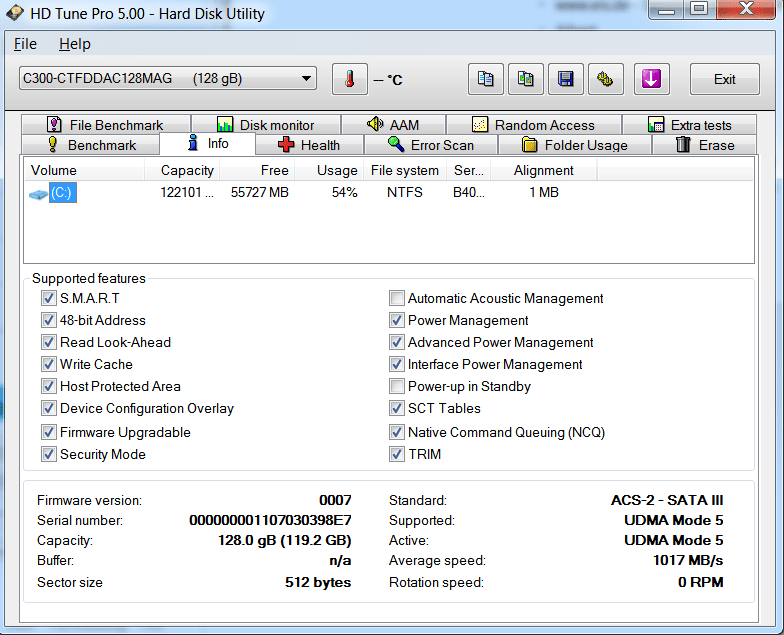Toggle the TRIM checkbox

(397, 454)
